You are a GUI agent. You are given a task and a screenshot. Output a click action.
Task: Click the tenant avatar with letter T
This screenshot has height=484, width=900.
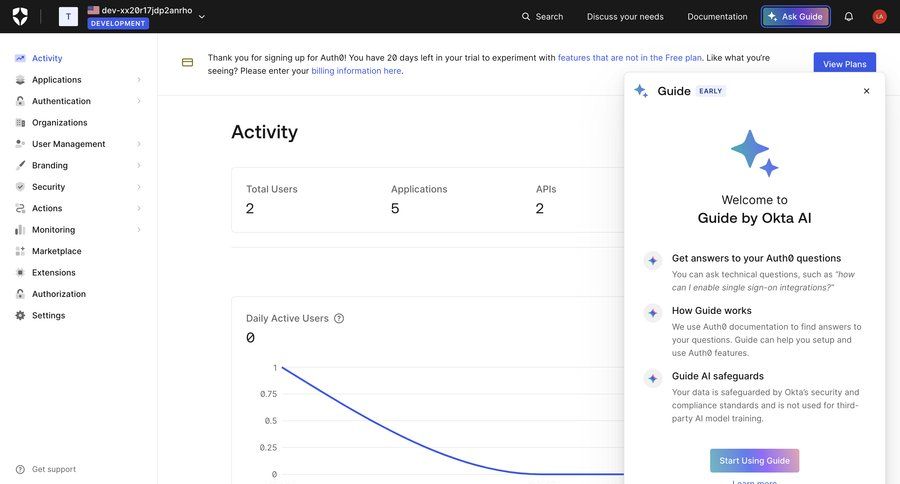(68, 16)
